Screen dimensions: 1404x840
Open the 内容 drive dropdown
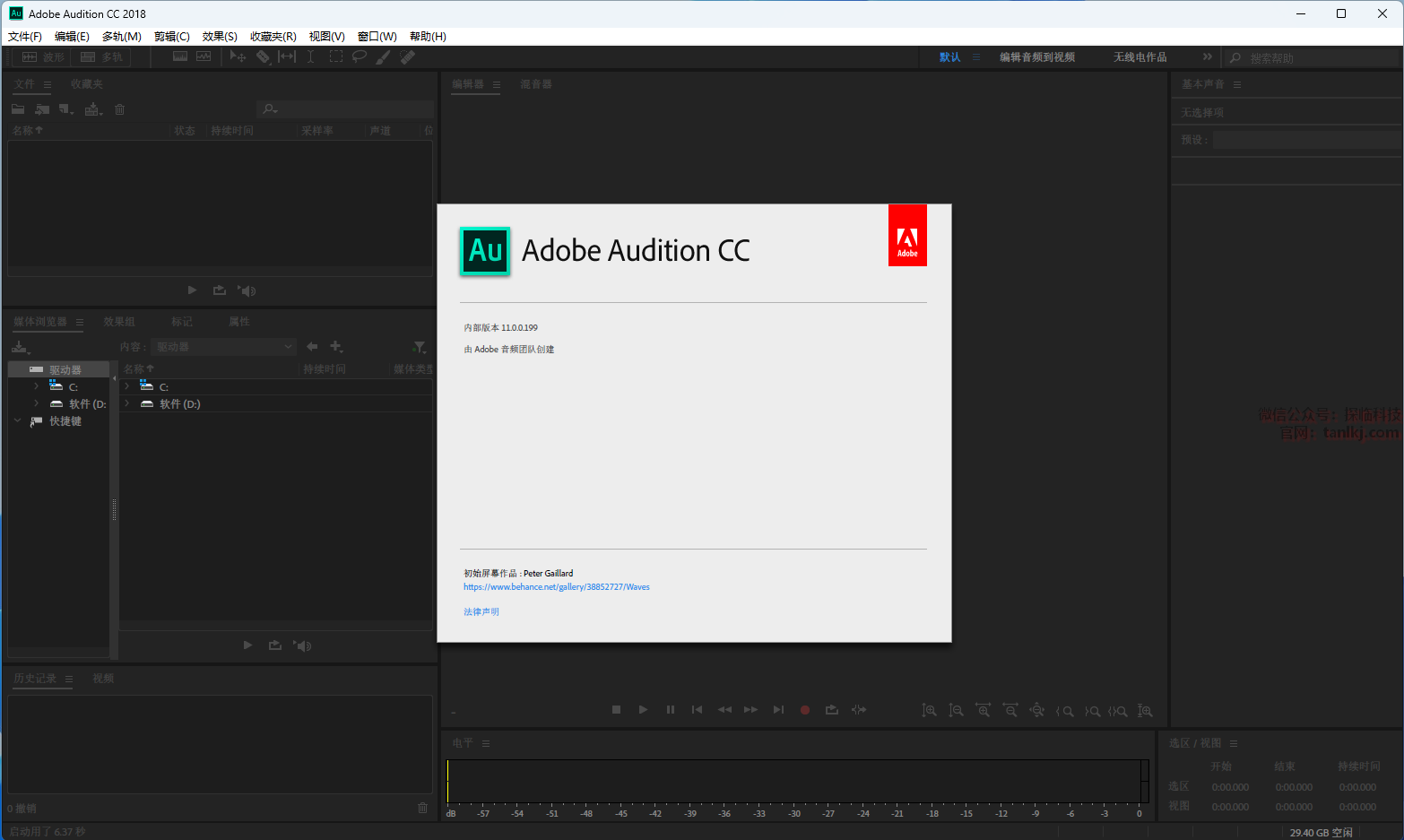224,347
